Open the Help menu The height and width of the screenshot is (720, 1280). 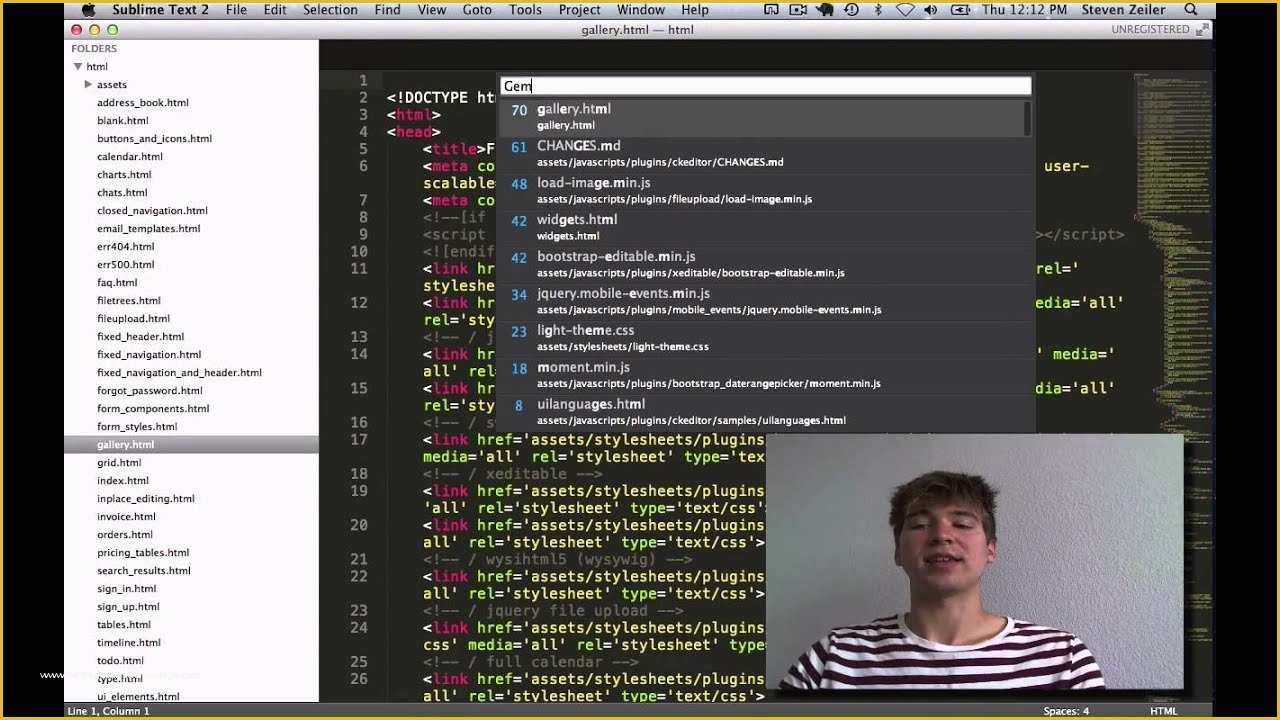click(x=695, y=10)
